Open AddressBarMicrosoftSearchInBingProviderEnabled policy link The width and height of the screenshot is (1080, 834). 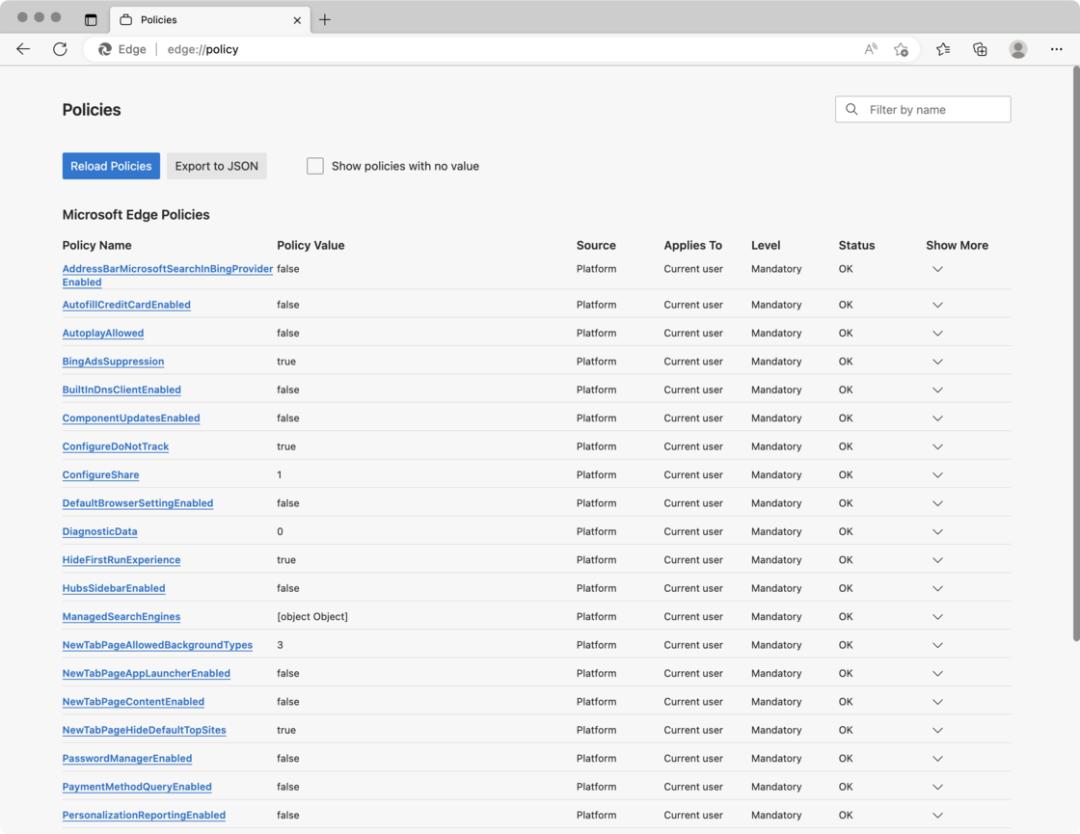coord(167,275)
